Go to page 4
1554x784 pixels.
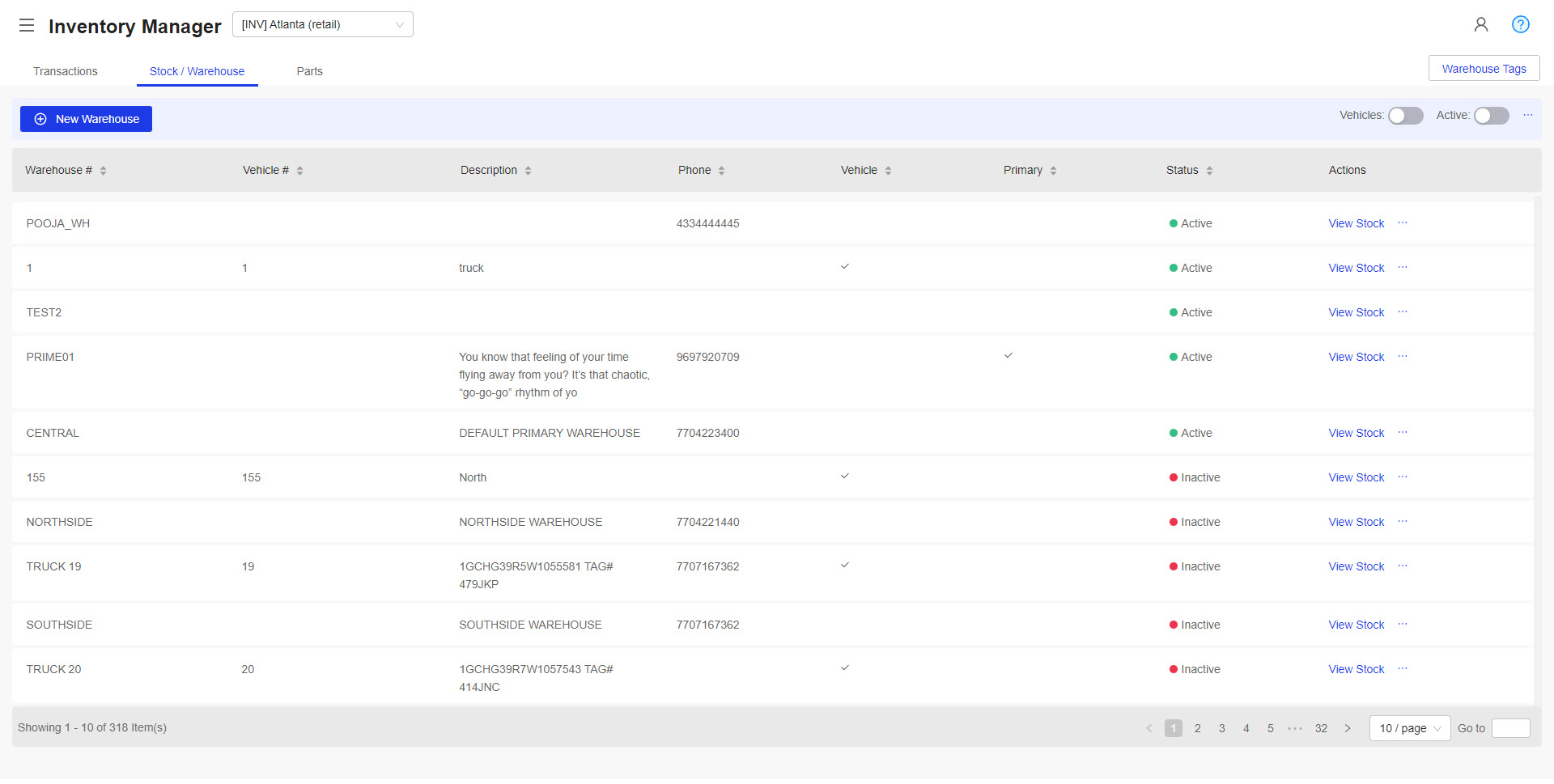[x=1246, y=728]
